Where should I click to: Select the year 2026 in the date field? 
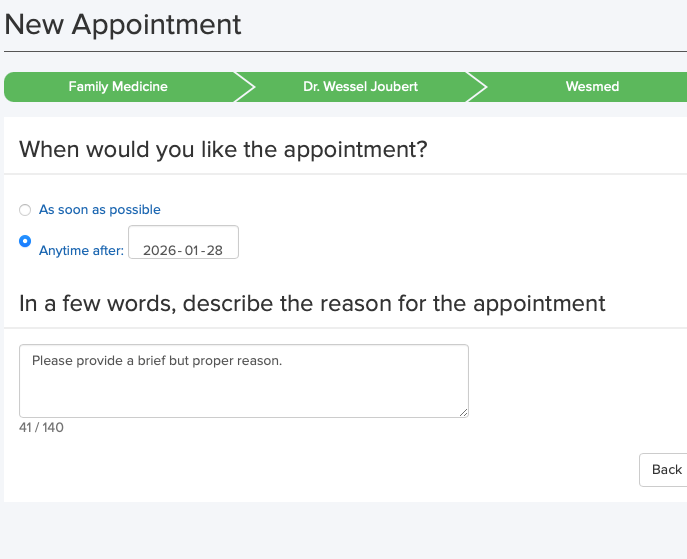point(160,250)
